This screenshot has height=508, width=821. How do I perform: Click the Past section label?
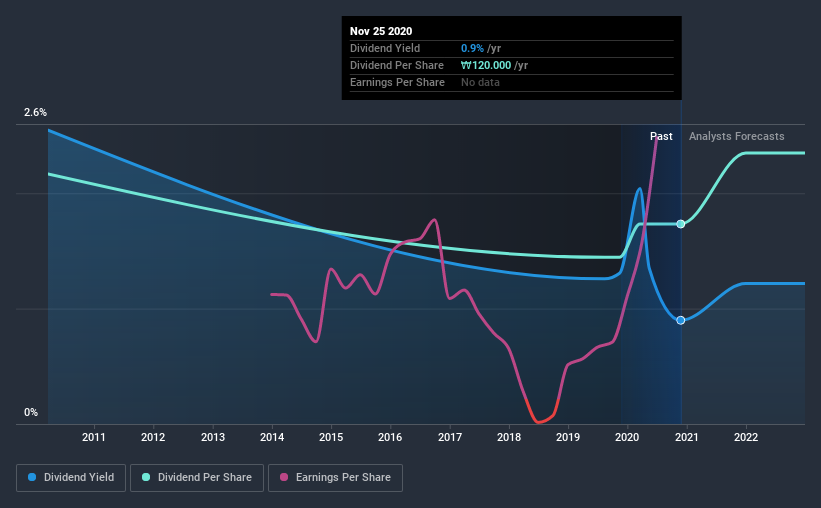(x=661, y=136)
